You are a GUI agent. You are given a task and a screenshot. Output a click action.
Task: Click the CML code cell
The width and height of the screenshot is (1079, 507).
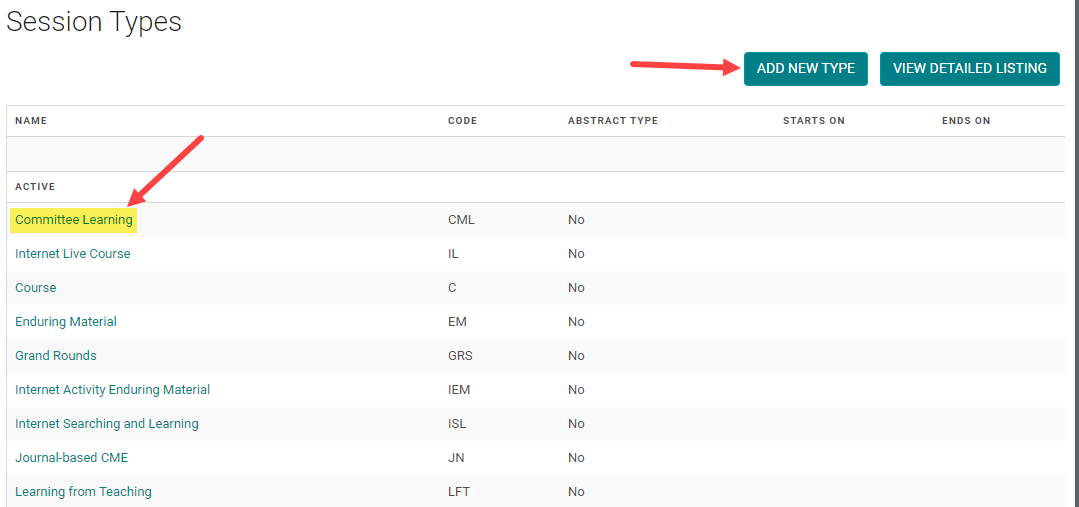461,220
